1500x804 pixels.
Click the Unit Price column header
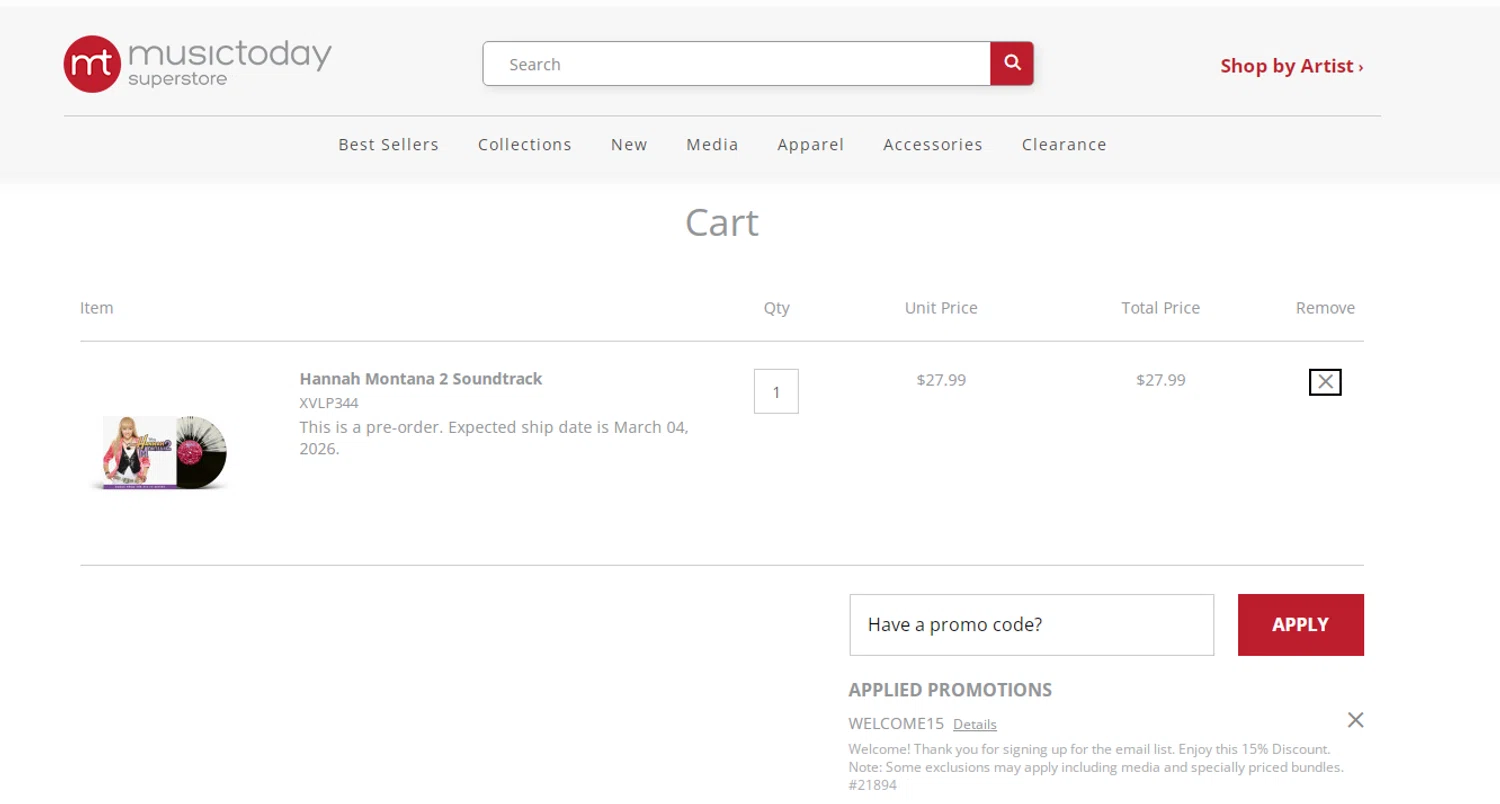tap(941, 308)
